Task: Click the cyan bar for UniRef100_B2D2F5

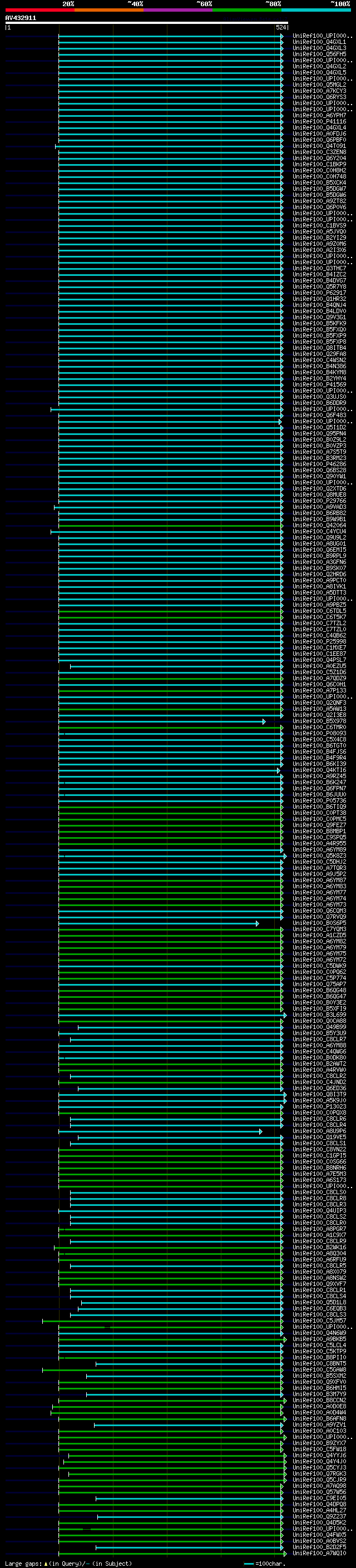Action: click(189, 1547)
